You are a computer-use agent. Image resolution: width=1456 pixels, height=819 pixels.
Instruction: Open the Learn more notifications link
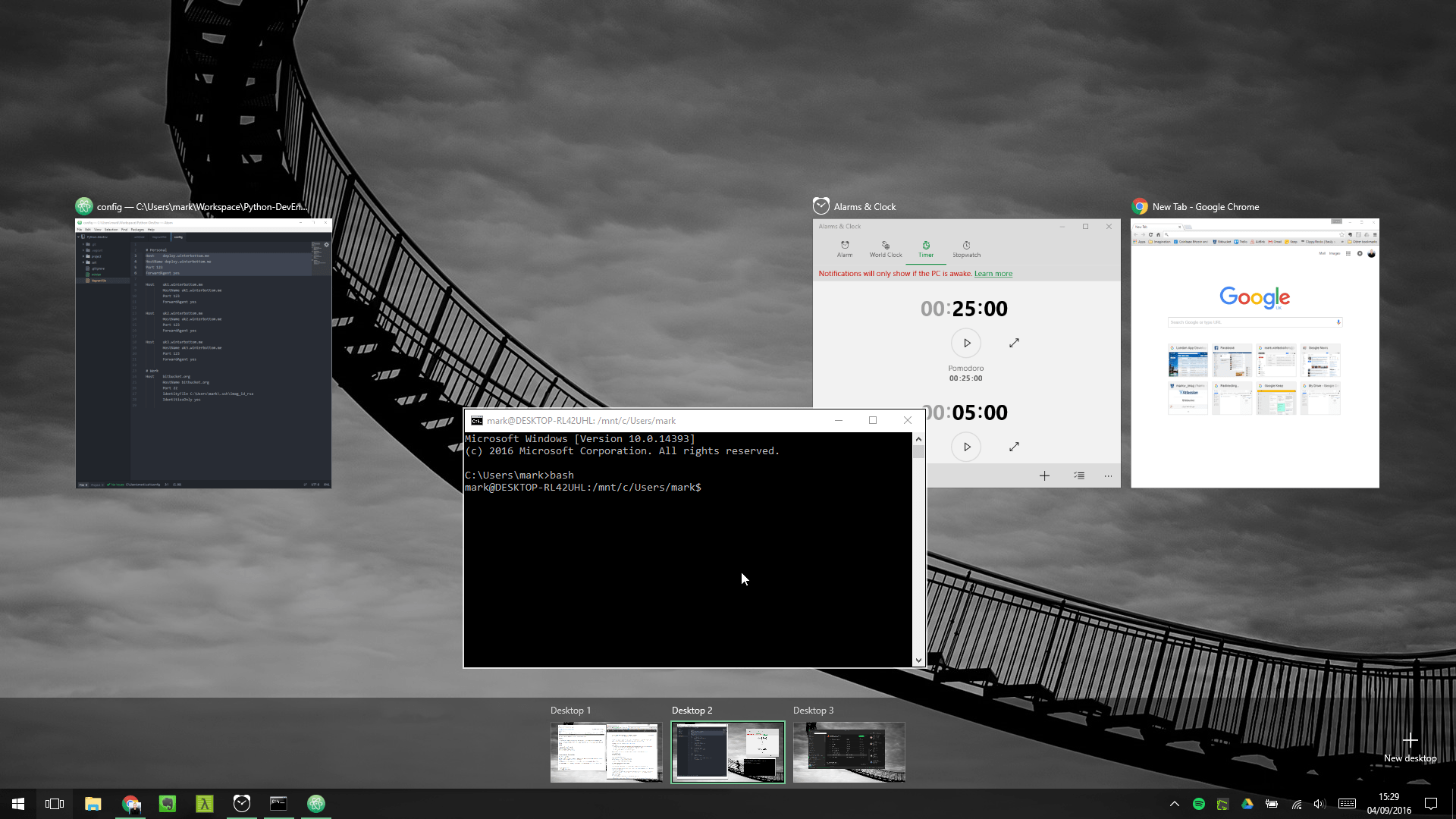click(993, 274)
